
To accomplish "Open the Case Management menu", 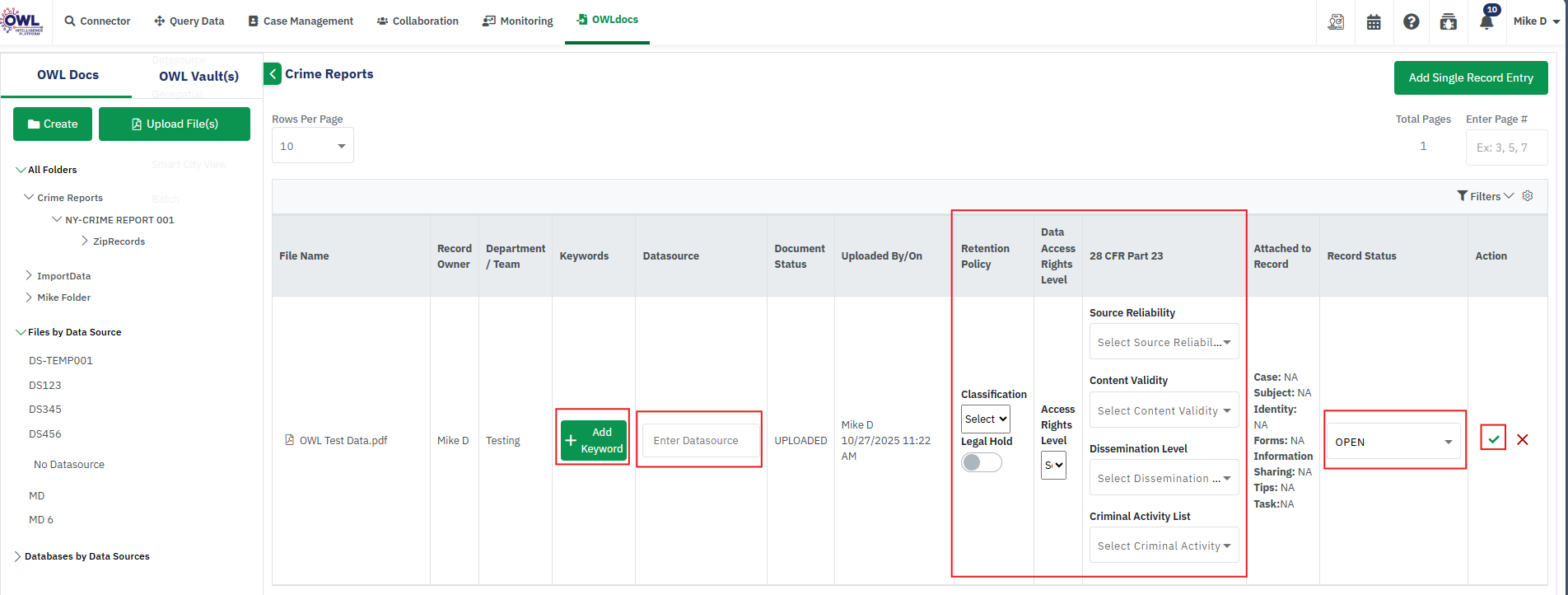I will coord(301,21).
